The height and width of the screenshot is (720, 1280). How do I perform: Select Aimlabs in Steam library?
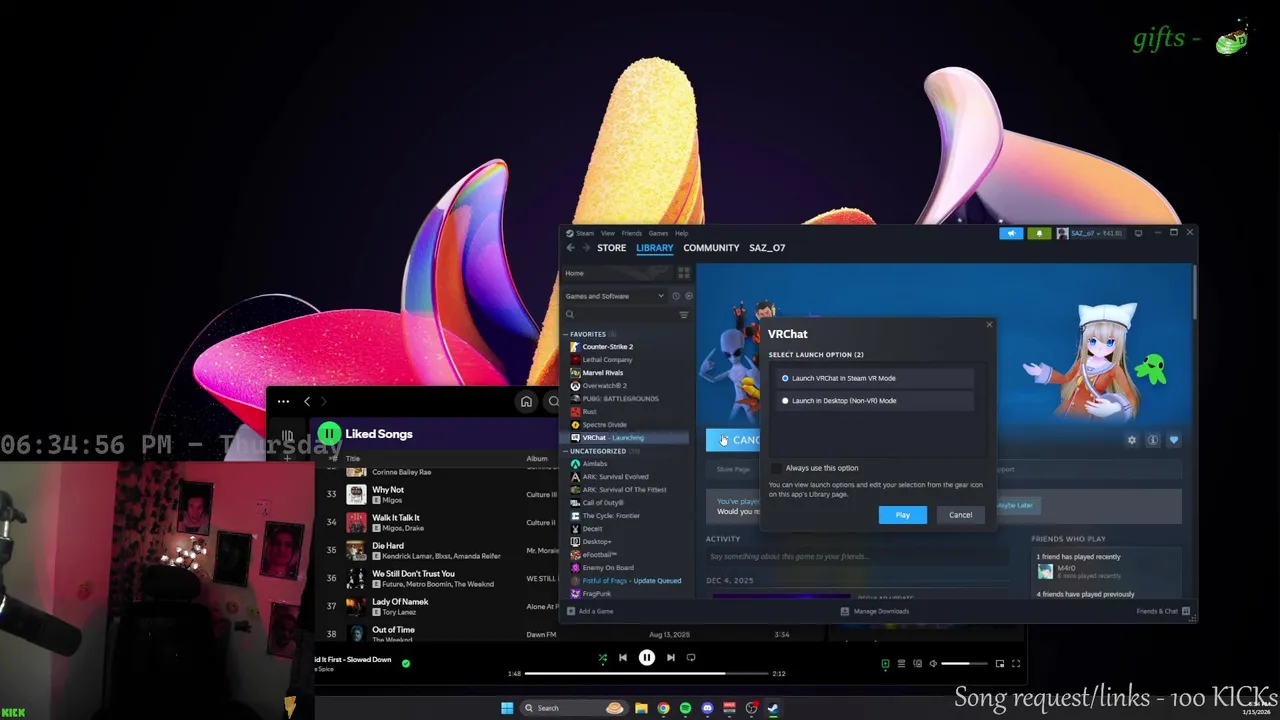(x=594, y=464)
